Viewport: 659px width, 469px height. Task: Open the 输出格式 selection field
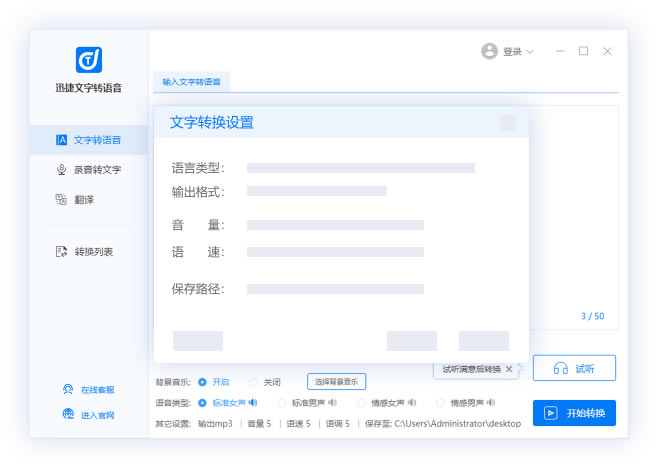point(316,191)
